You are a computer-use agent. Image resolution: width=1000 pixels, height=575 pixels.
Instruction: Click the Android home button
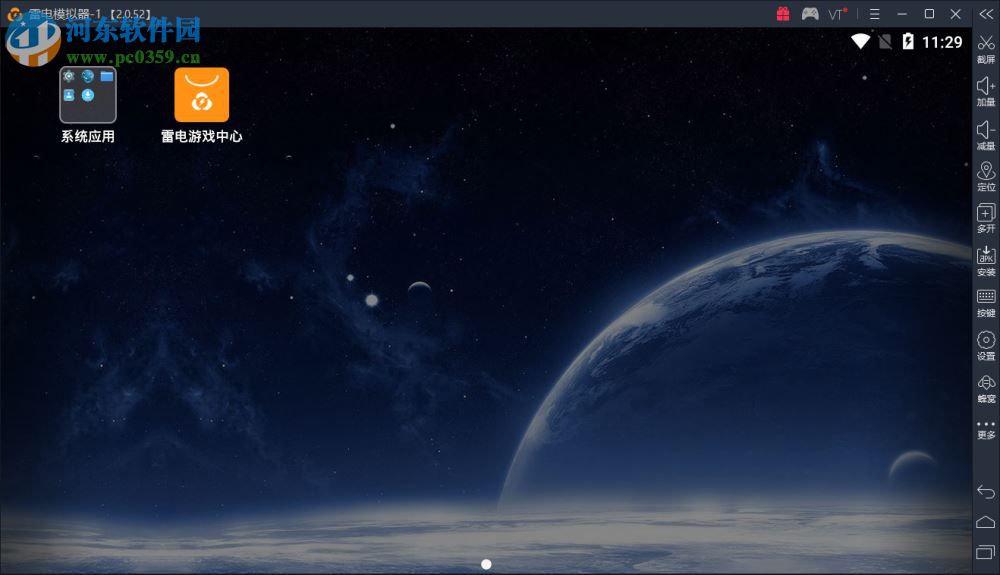[x=986, y=522]
